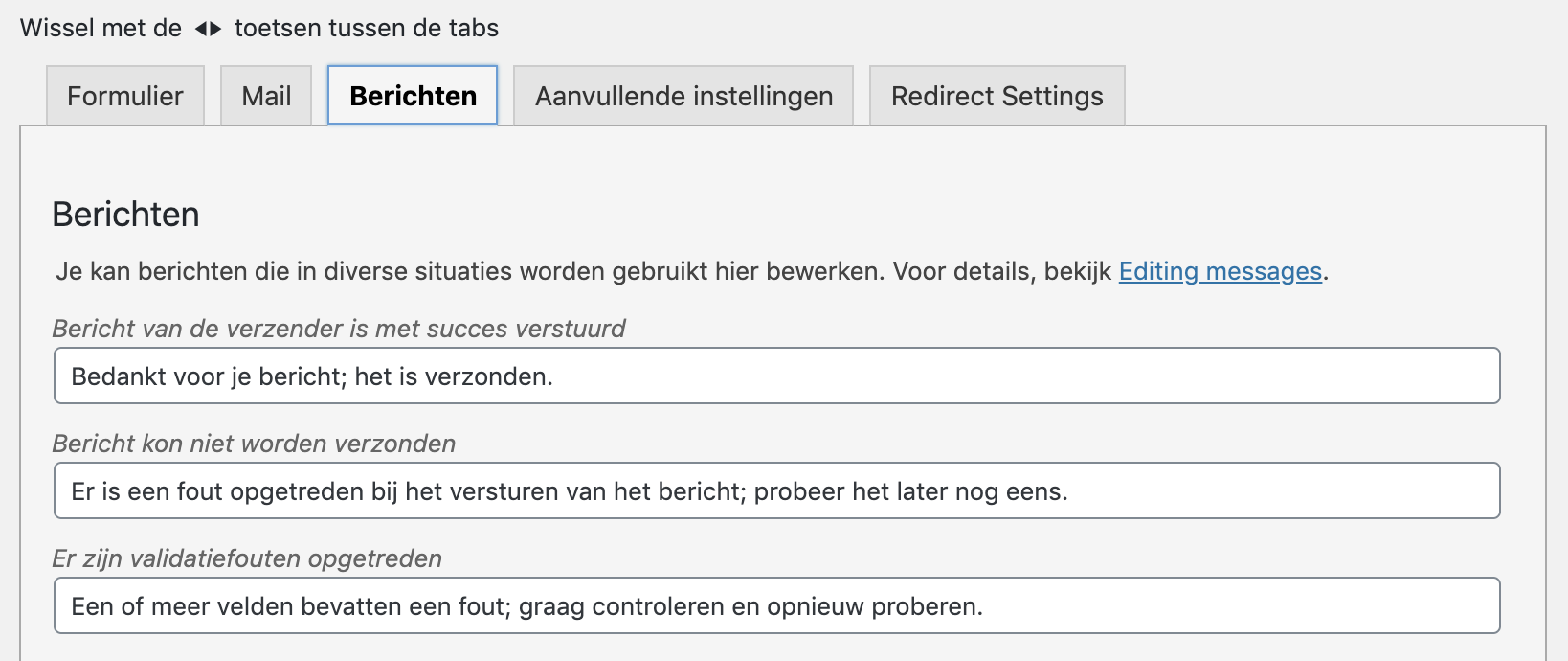Click into the 'Er is een fout opgetreden' field
The height and width of the screenshot is (661, 1568).
(x=776, y=490)
